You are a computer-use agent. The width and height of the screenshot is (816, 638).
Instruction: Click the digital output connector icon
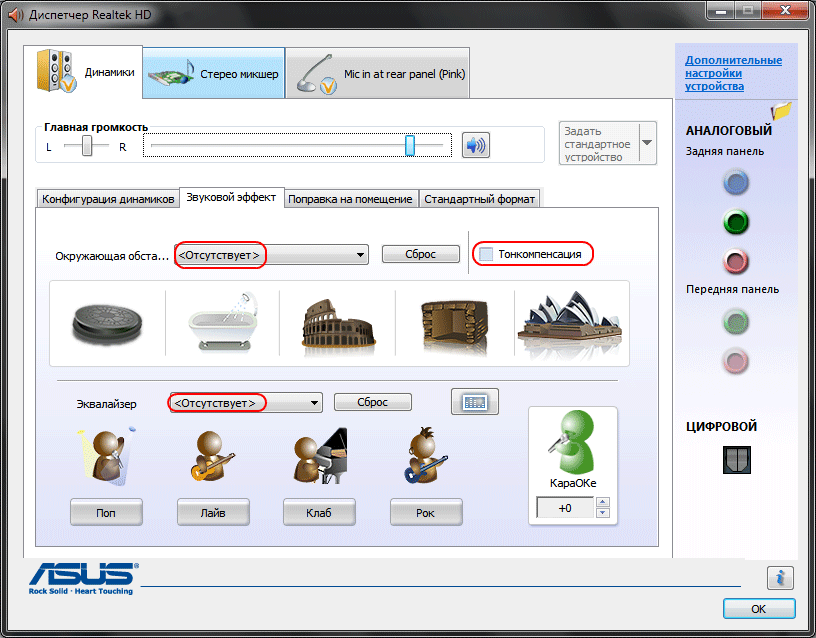point(736,459)
